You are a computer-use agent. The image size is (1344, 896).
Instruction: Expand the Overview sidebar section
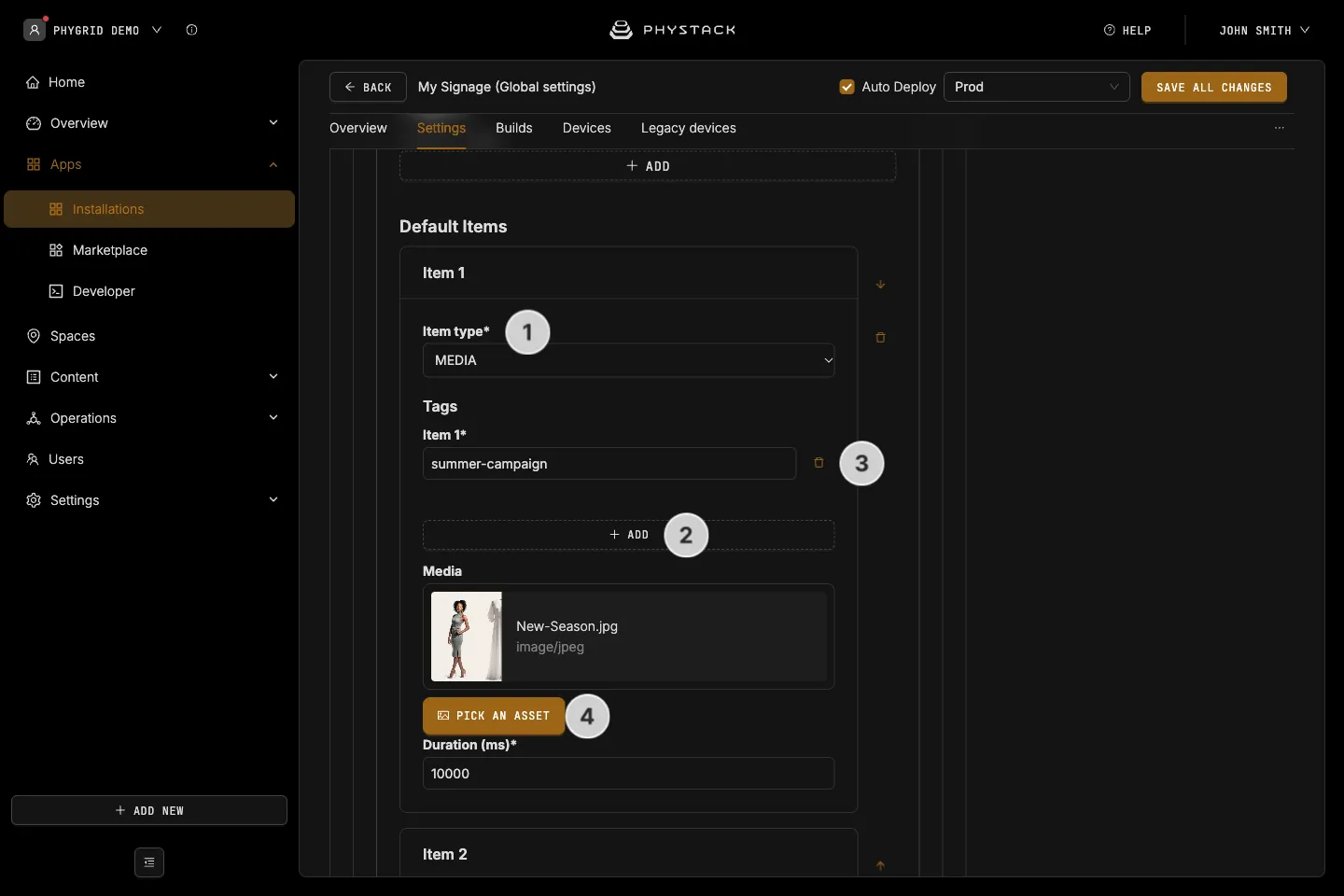pos(273,123)
